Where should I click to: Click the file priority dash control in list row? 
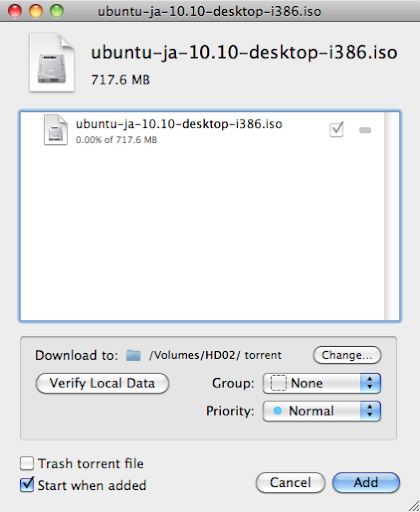pyautogui.click(x=365, y=130)
